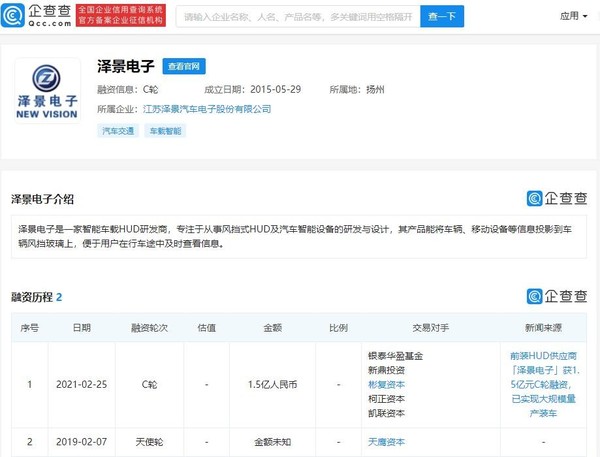
Task: Click the 泽景电子介绍 section heading
Action: tap(42, 199)
